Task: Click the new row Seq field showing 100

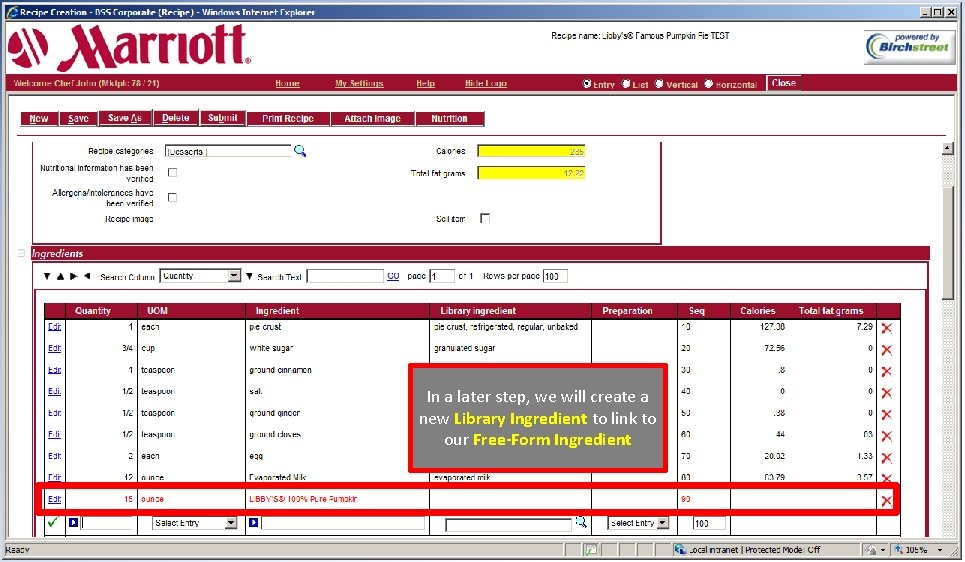Action: (708, 523)
